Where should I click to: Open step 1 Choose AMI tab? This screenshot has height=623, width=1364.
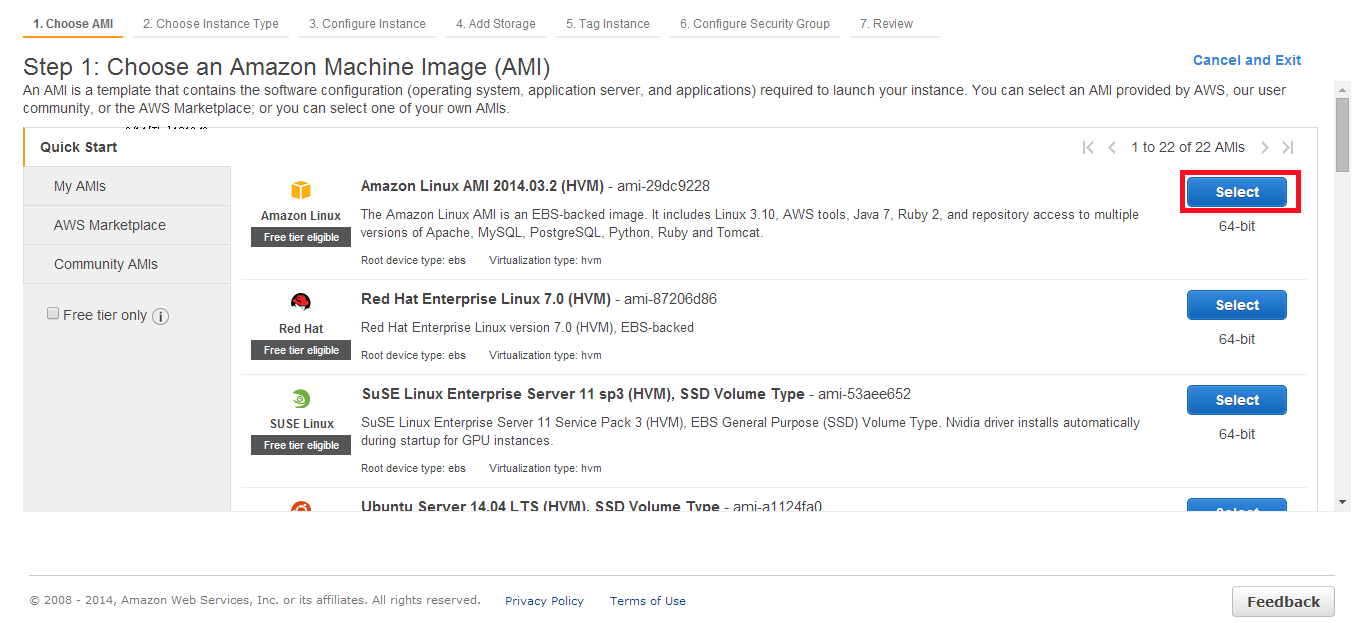click(73, 24)
